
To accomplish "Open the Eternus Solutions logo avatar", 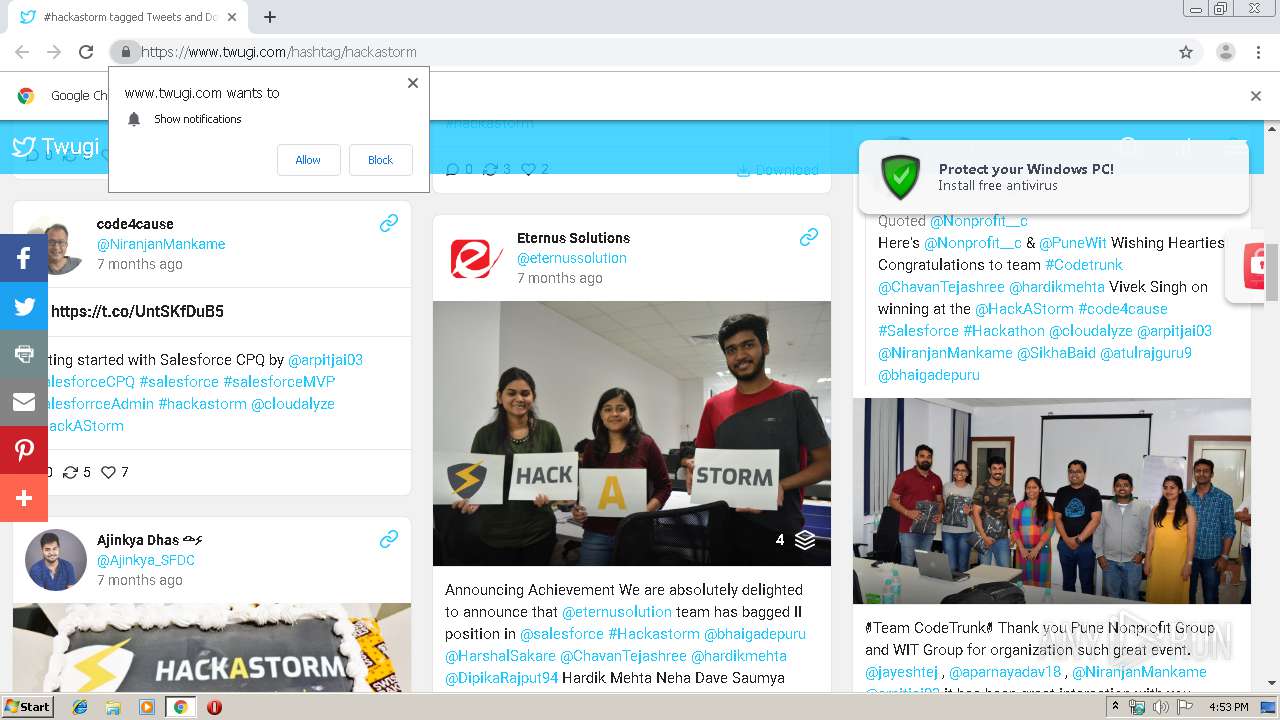I will coord(476,258).
